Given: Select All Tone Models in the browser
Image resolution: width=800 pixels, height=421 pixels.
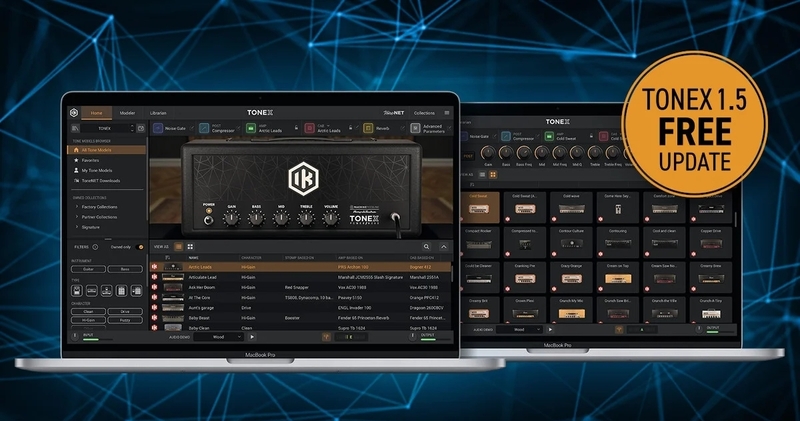Looking at the screenshot, I should click(107, 150).
